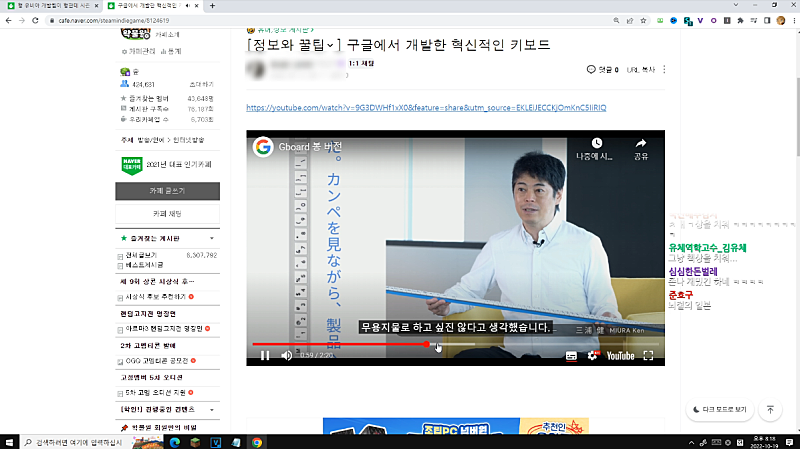
Task: Toggle the dark mode (다크 모드로 보기) button
Action: click(719, 410)
